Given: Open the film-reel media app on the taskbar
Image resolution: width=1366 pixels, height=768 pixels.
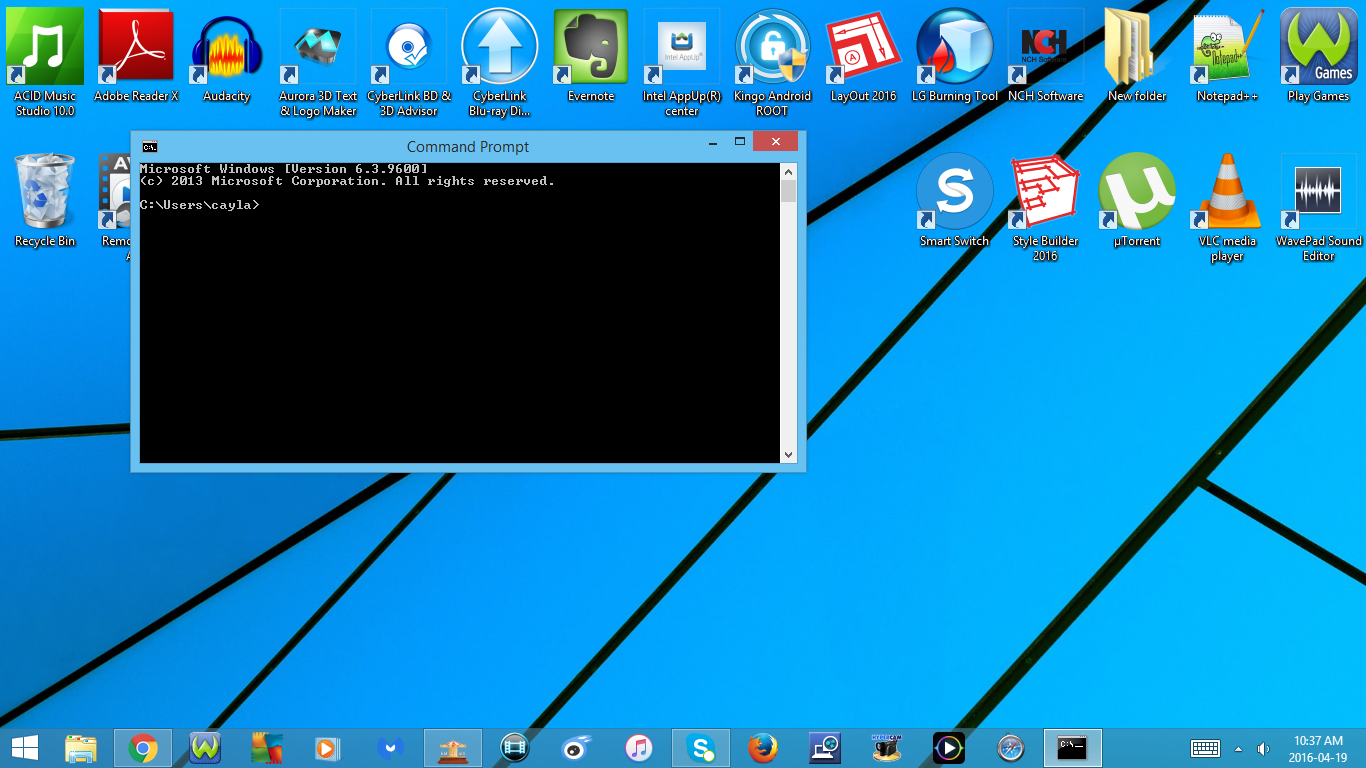Looking at the screenshot, I should (x=515, y=748).
